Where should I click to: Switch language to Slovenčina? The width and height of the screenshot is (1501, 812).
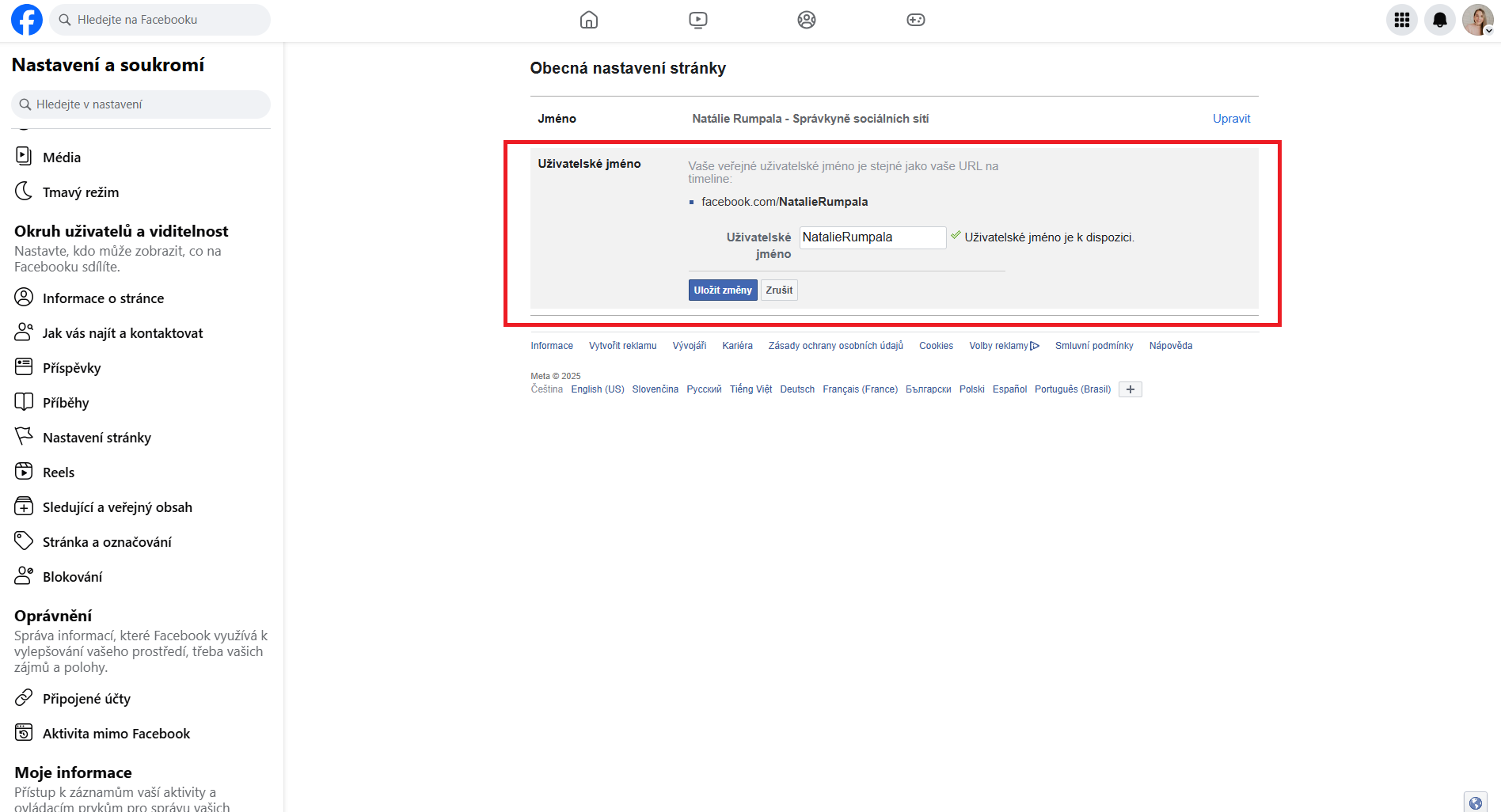pyautogui.click(x=655, y=389)
